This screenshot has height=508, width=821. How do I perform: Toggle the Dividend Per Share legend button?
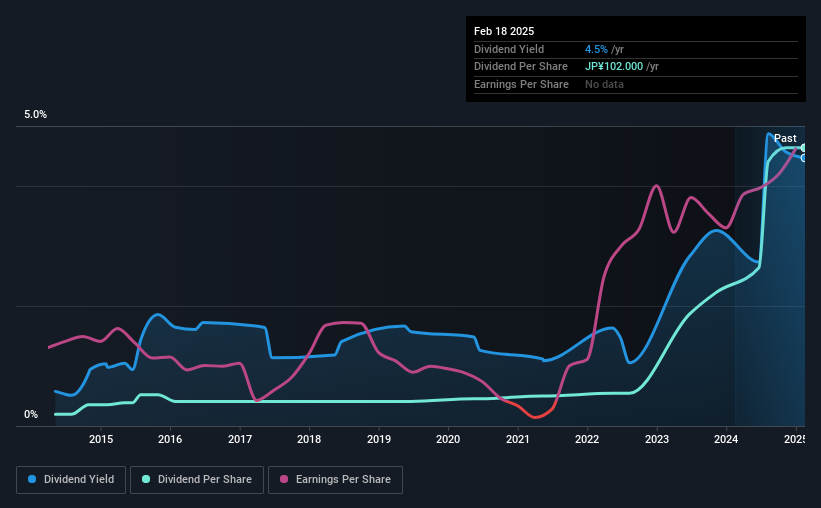(x=197, y=479)
